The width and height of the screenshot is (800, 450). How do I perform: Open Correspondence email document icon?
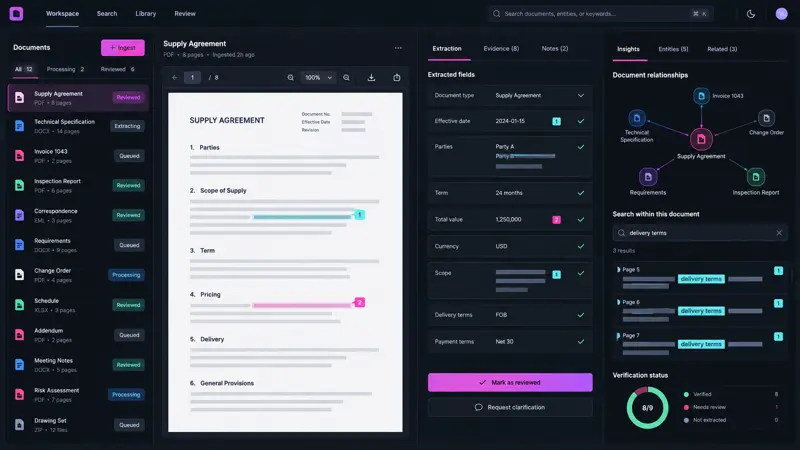click(19, 215)
